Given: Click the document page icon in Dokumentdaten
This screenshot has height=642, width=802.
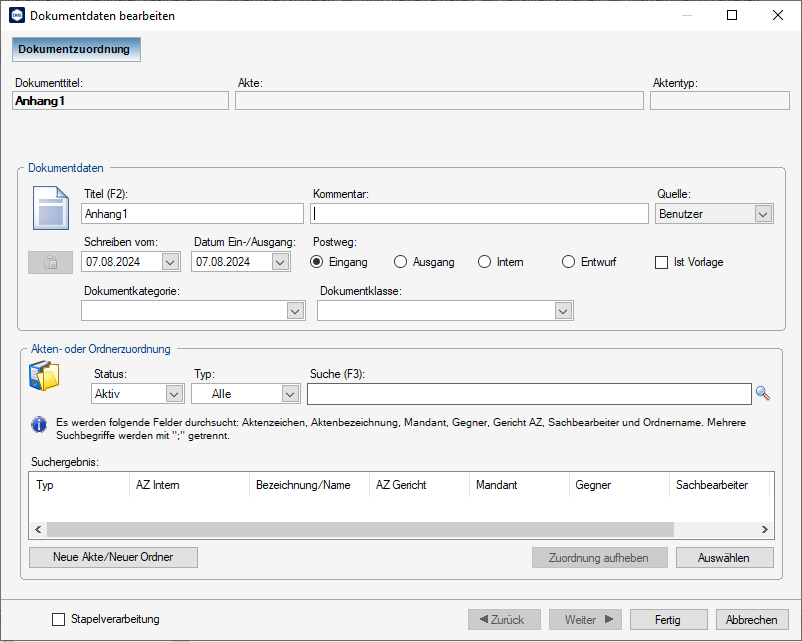Looking at the screenshot, I should pyautogui.click(x=51, y=208).
